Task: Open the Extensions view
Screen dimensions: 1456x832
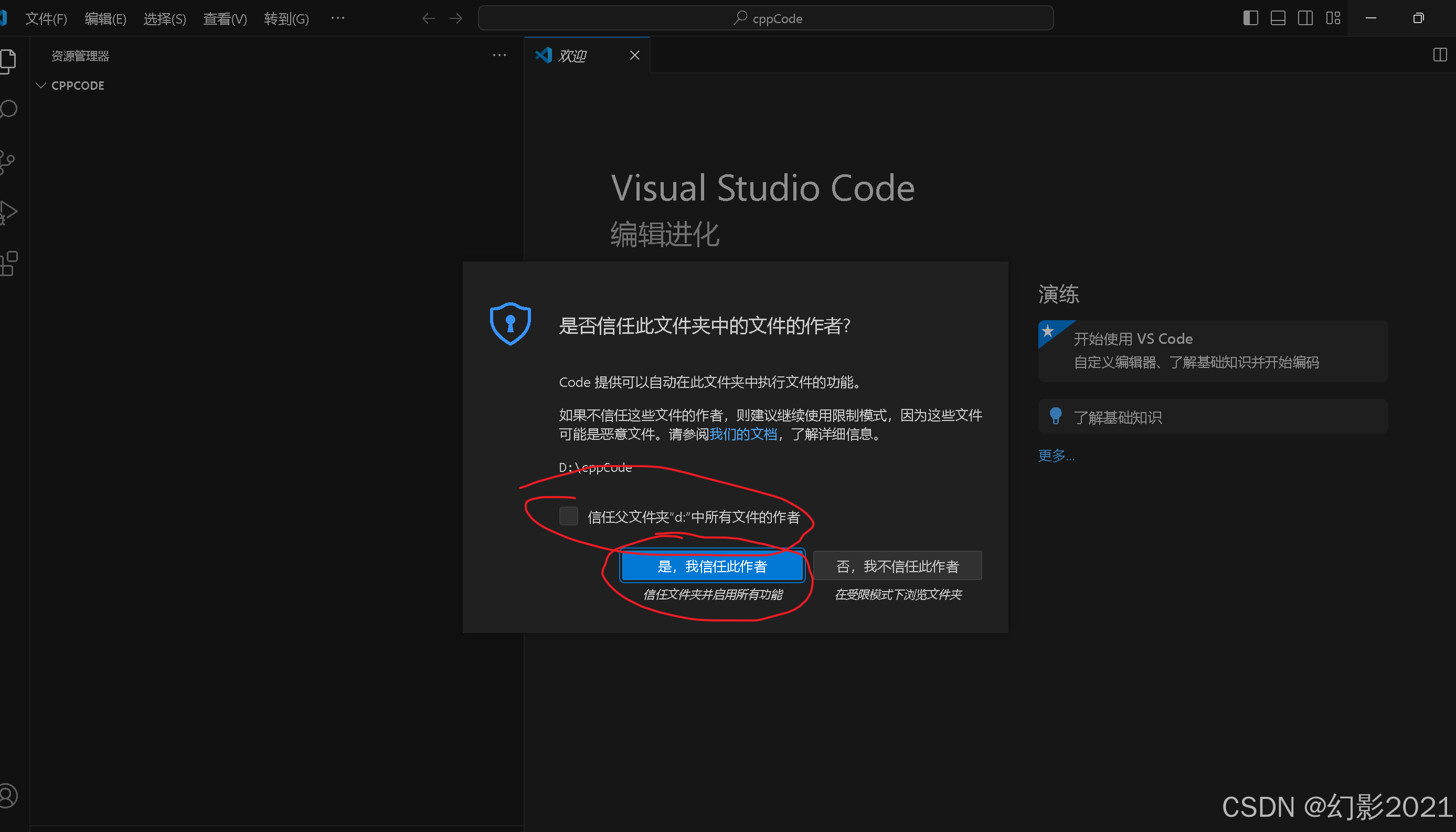Action: pyautogui.click(x=8, y=264)
